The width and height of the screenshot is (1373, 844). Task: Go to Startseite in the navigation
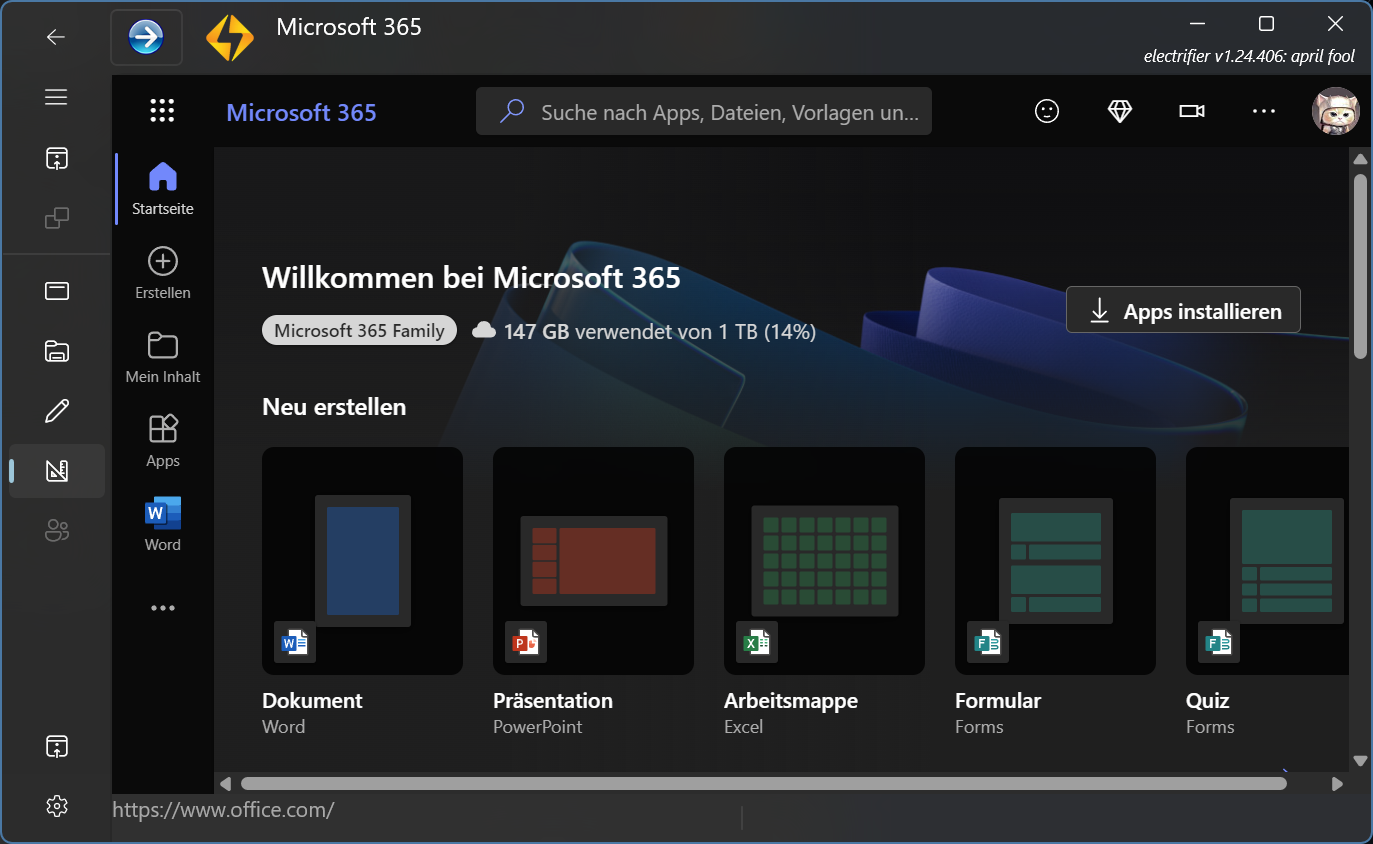pyautogui.click(x=163, y=189)
